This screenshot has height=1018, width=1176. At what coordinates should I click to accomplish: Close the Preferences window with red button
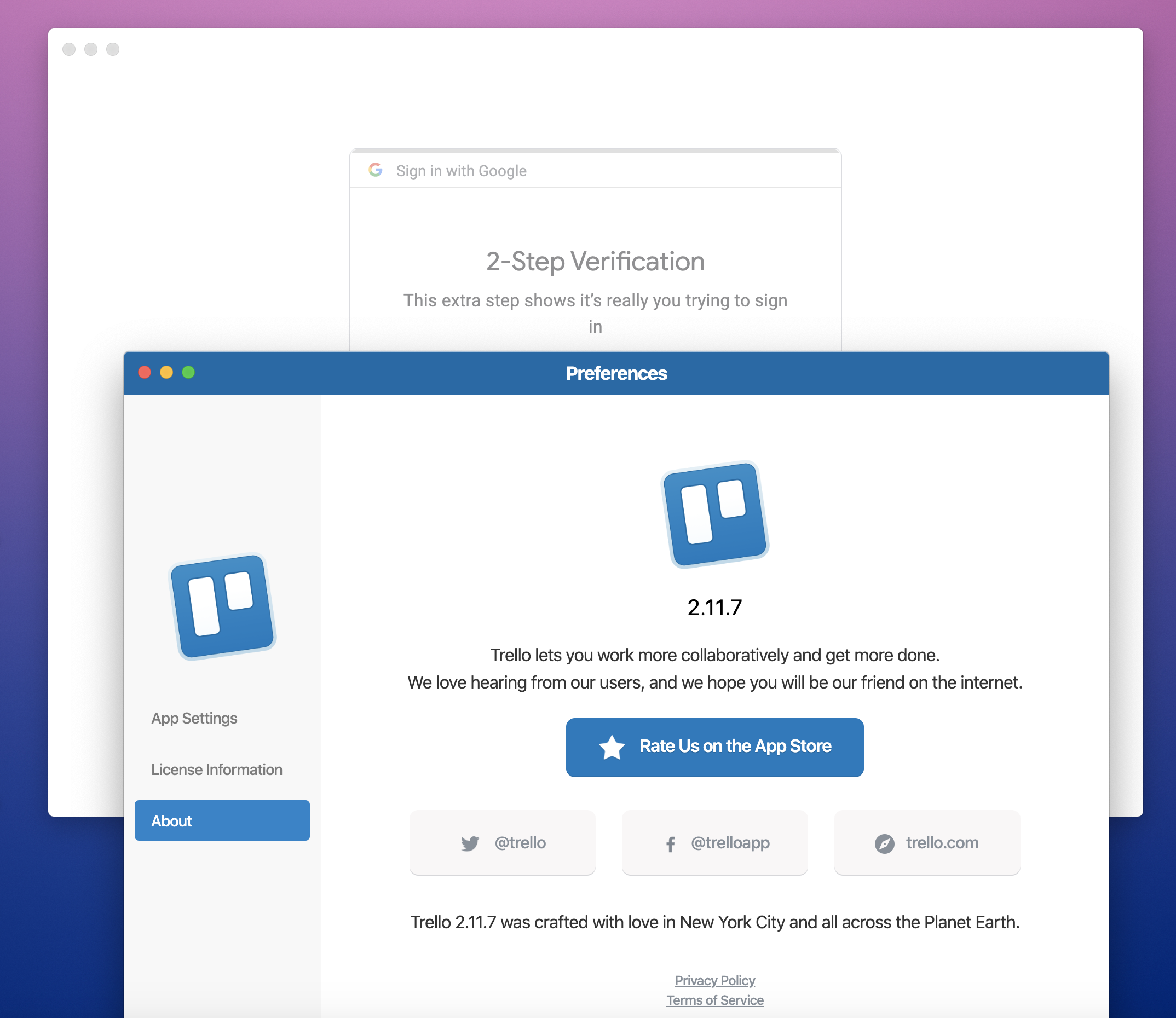tap(145, 372)
